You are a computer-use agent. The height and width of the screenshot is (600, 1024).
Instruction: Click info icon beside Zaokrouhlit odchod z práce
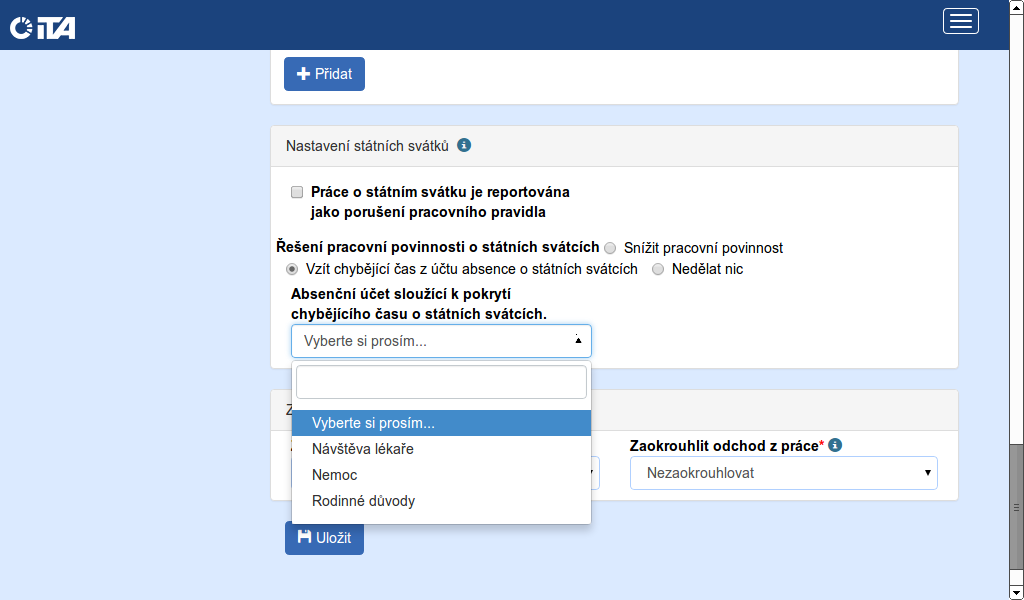point(835,445)
